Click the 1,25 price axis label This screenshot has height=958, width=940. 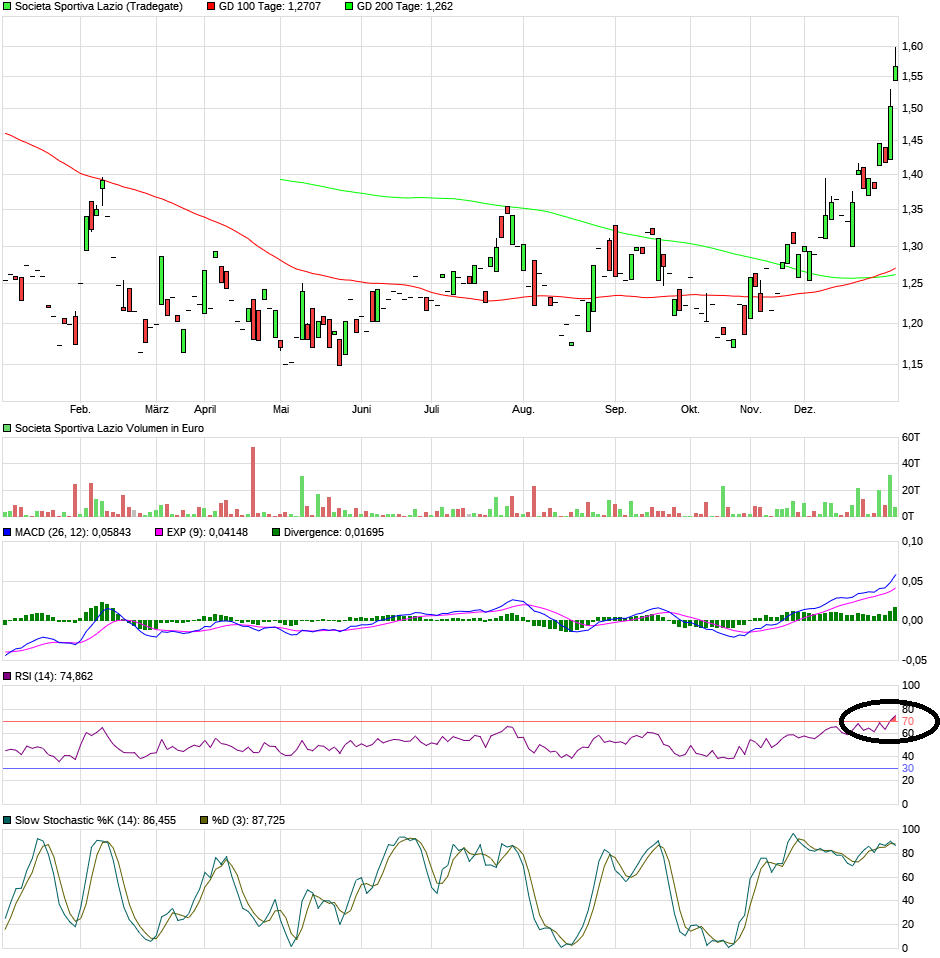913,283
